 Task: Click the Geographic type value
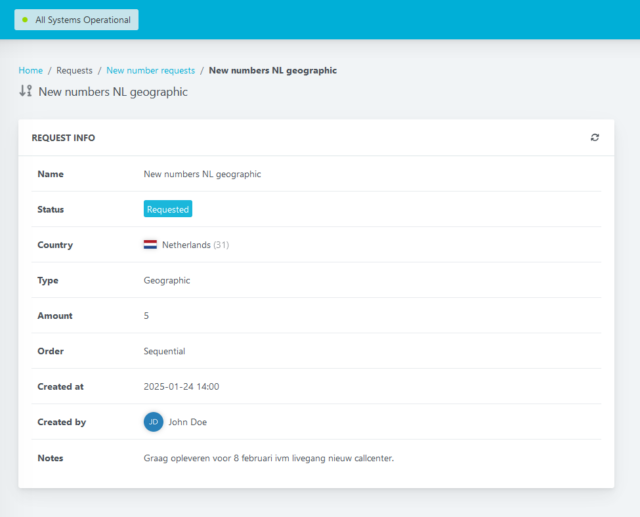(167, 281)
